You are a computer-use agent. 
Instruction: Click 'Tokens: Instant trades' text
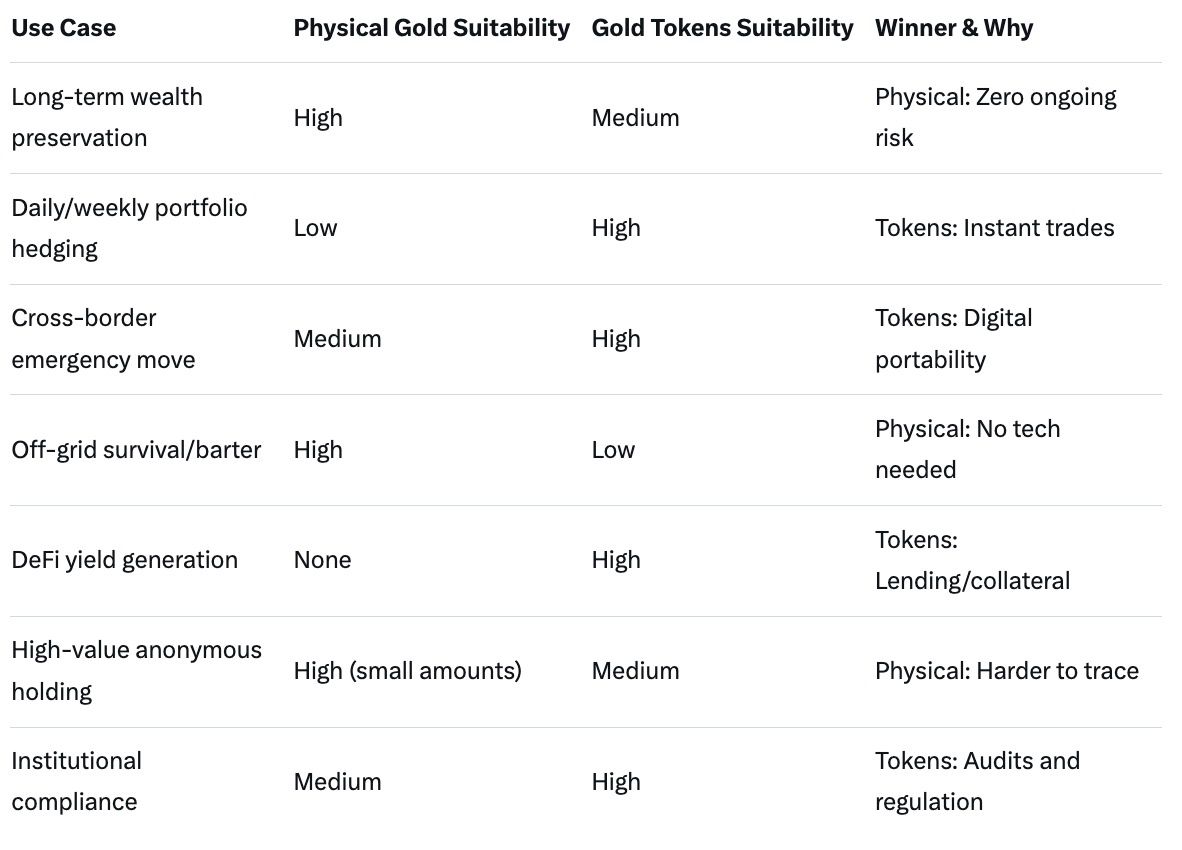(x=994, y=228)
